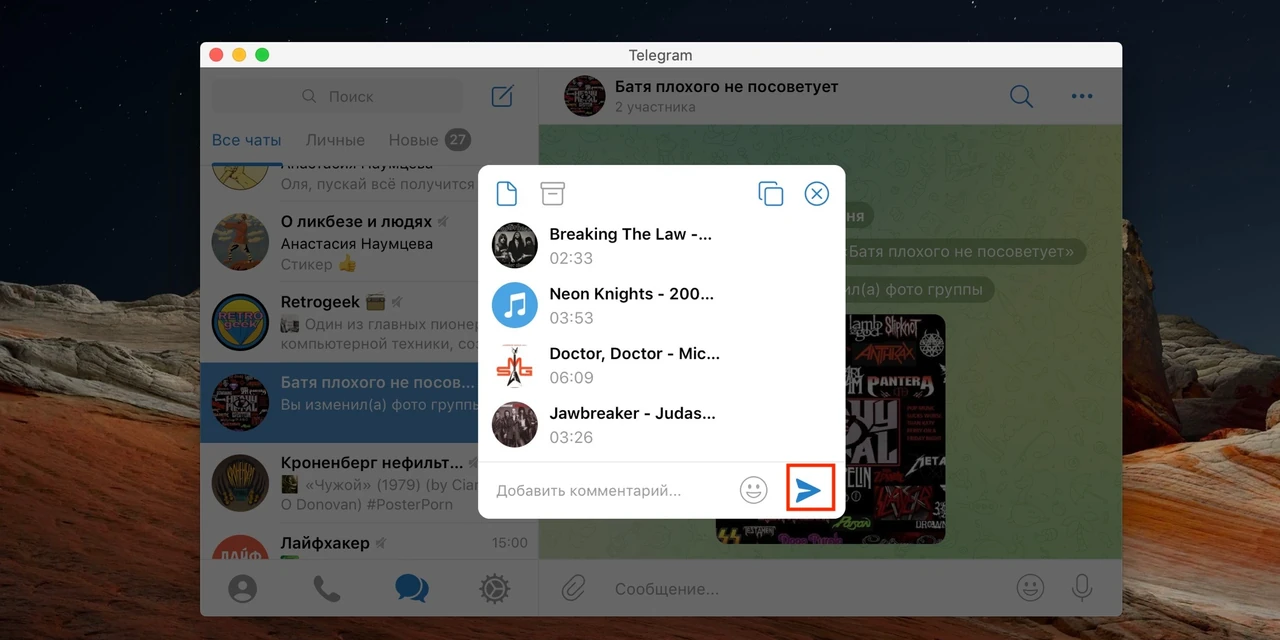Screen dimensions: 1280x640
Task: Switch to the 'Личные' tab
Action: click(x=335, y=140)
